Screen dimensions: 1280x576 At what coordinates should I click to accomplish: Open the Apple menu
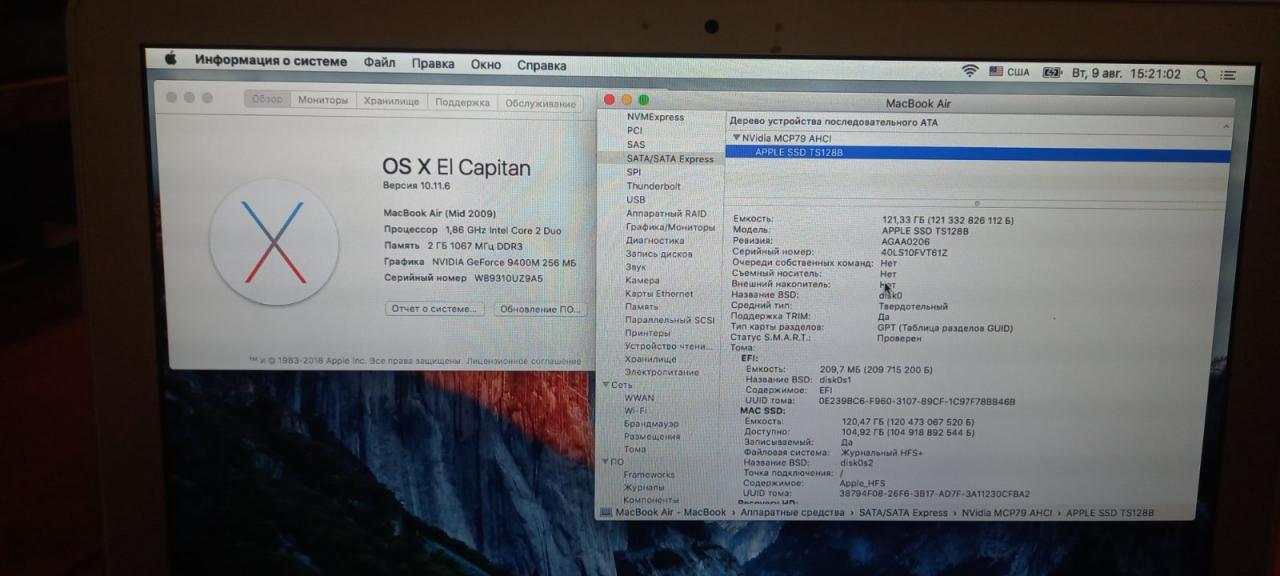click(170, 60)
